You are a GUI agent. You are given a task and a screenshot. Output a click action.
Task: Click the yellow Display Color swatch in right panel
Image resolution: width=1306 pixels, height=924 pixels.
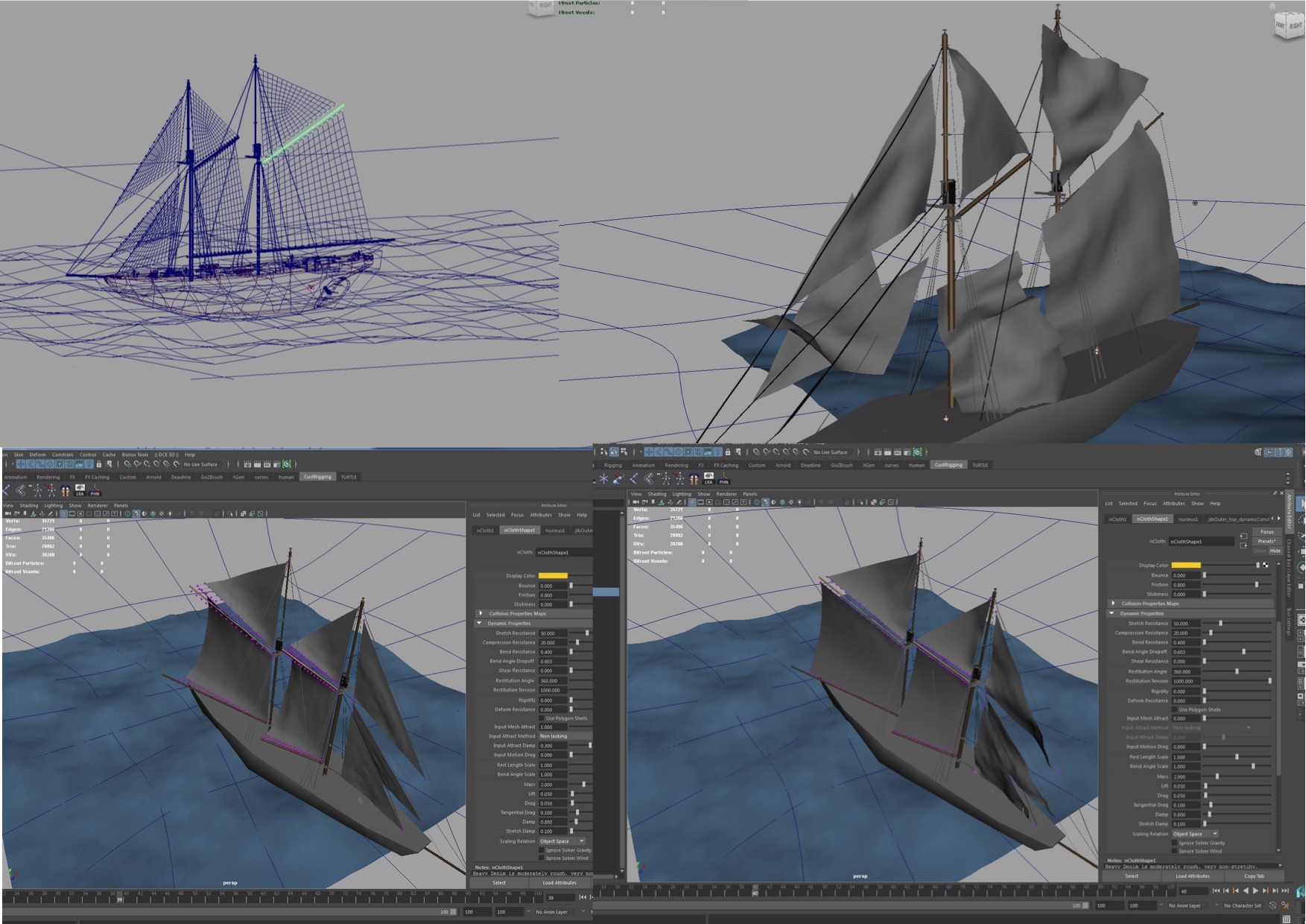[x=1185, y=566]
